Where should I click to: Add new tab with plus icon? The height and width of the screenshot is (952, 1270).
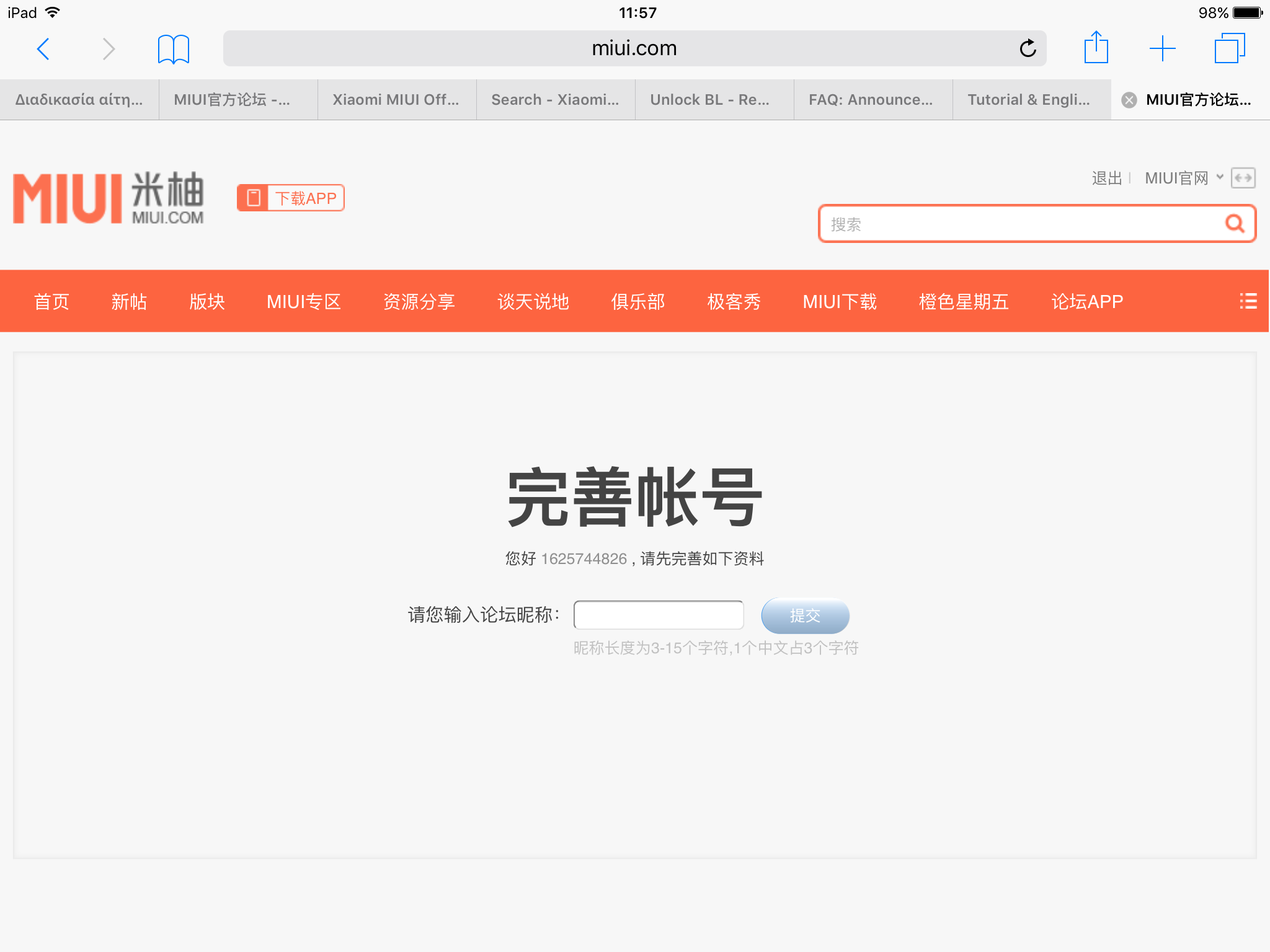[x=1162, y=48]
